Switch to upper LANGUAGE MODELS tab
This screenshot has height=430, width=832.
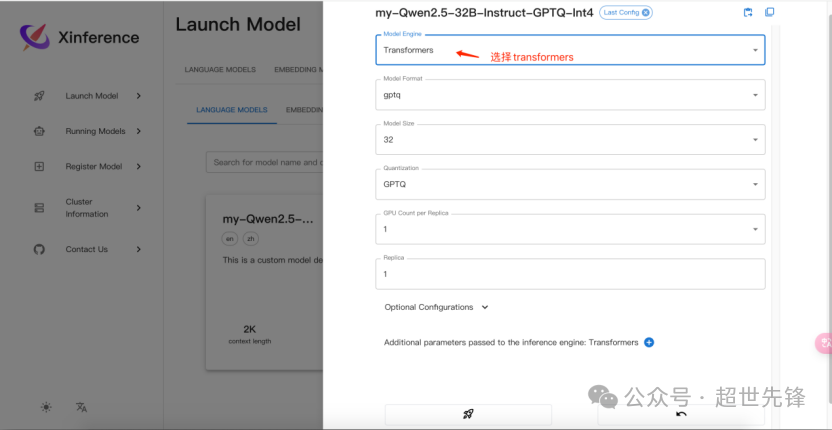(x=220, y=70)
